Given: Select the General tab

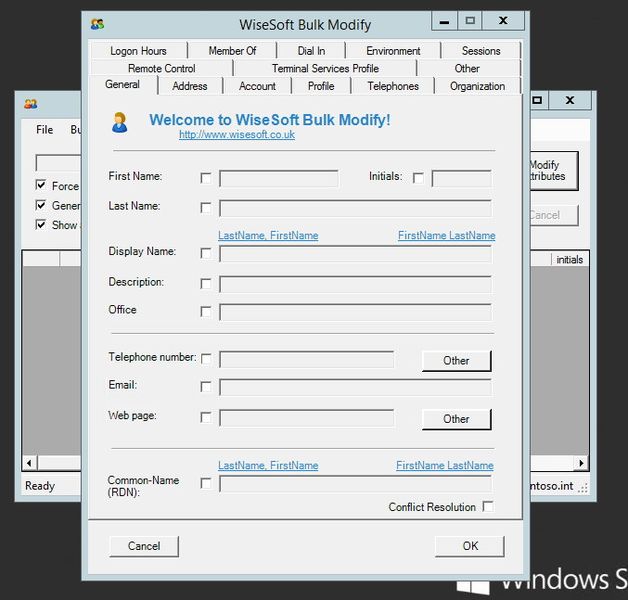Looking at the screenshot, I should (123, 85).
